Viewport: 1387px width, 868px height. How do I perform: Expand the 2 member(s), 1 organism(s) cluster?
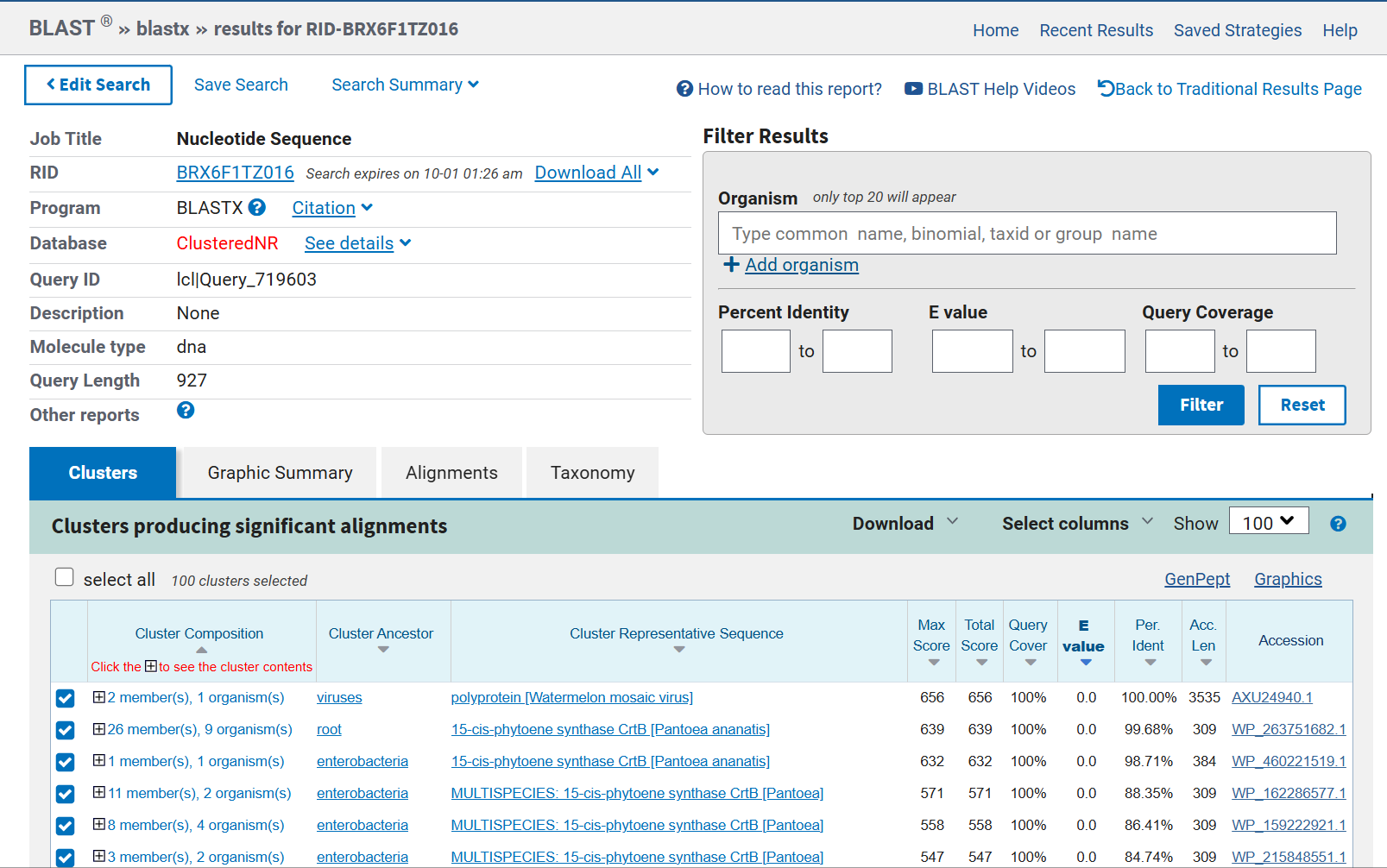pyautogui.click(x=99, y=697)
